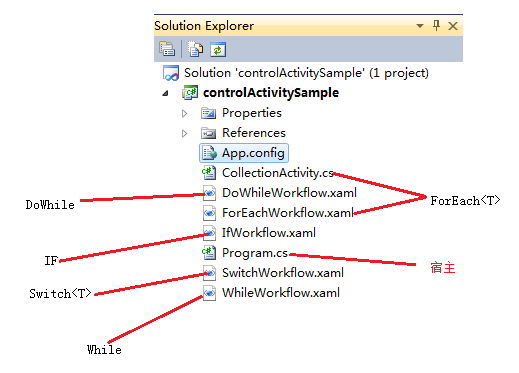Select the References tree item text

click(x=254, y=133)
